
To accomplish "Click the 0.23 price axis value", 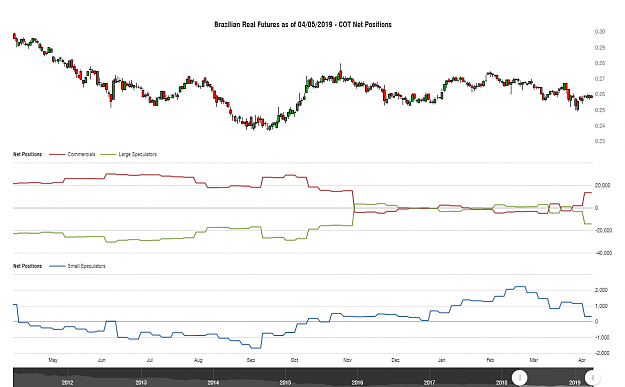I will pos(599,141).
